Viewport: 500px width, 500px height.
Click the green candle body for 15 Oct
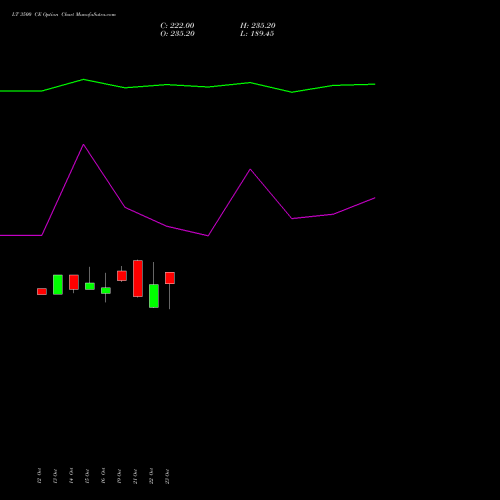(x=90, y=286)
